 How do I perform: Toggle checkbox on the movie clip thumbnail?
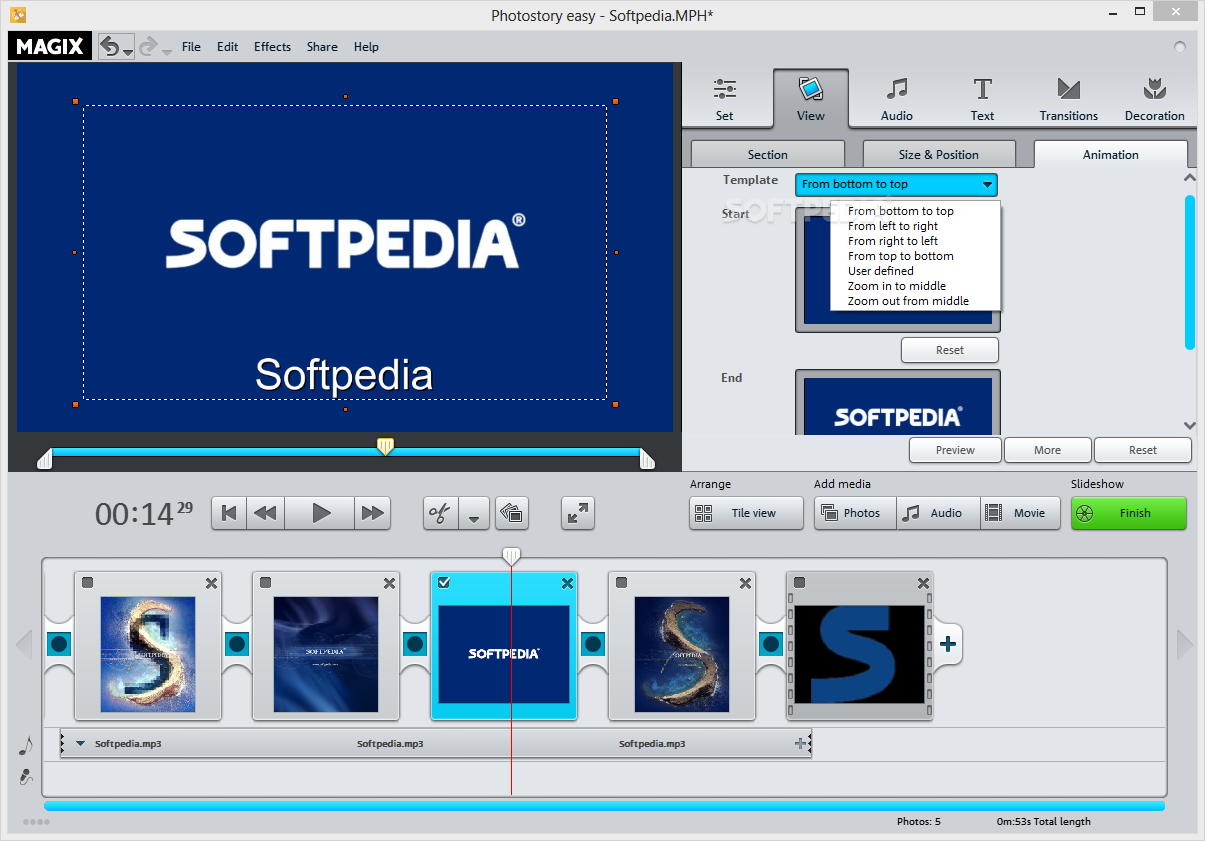800,583
